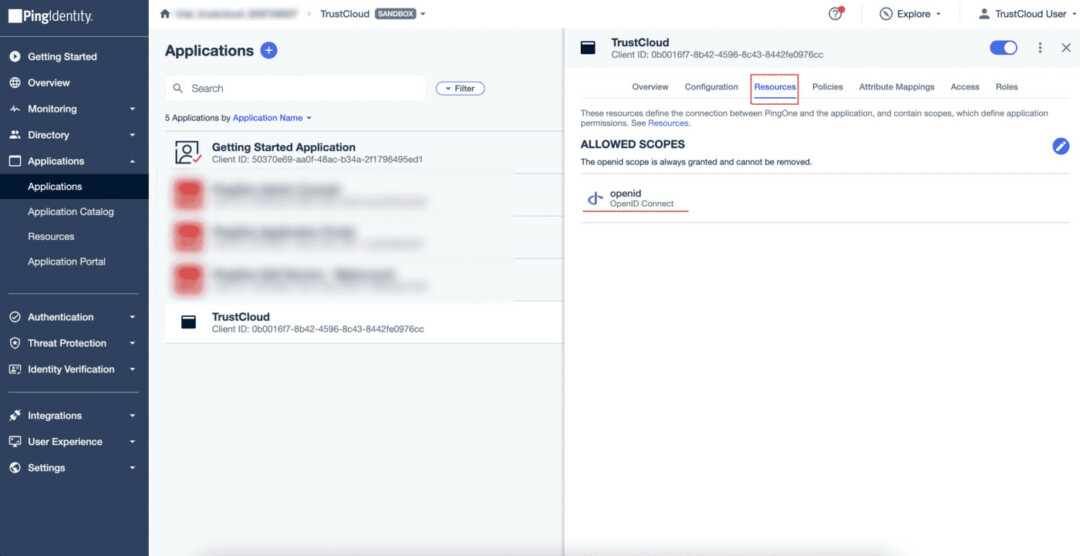Screen dimensions: 1080x556
Task: Open the three-dot more options menu
Action: point(1040,48)
